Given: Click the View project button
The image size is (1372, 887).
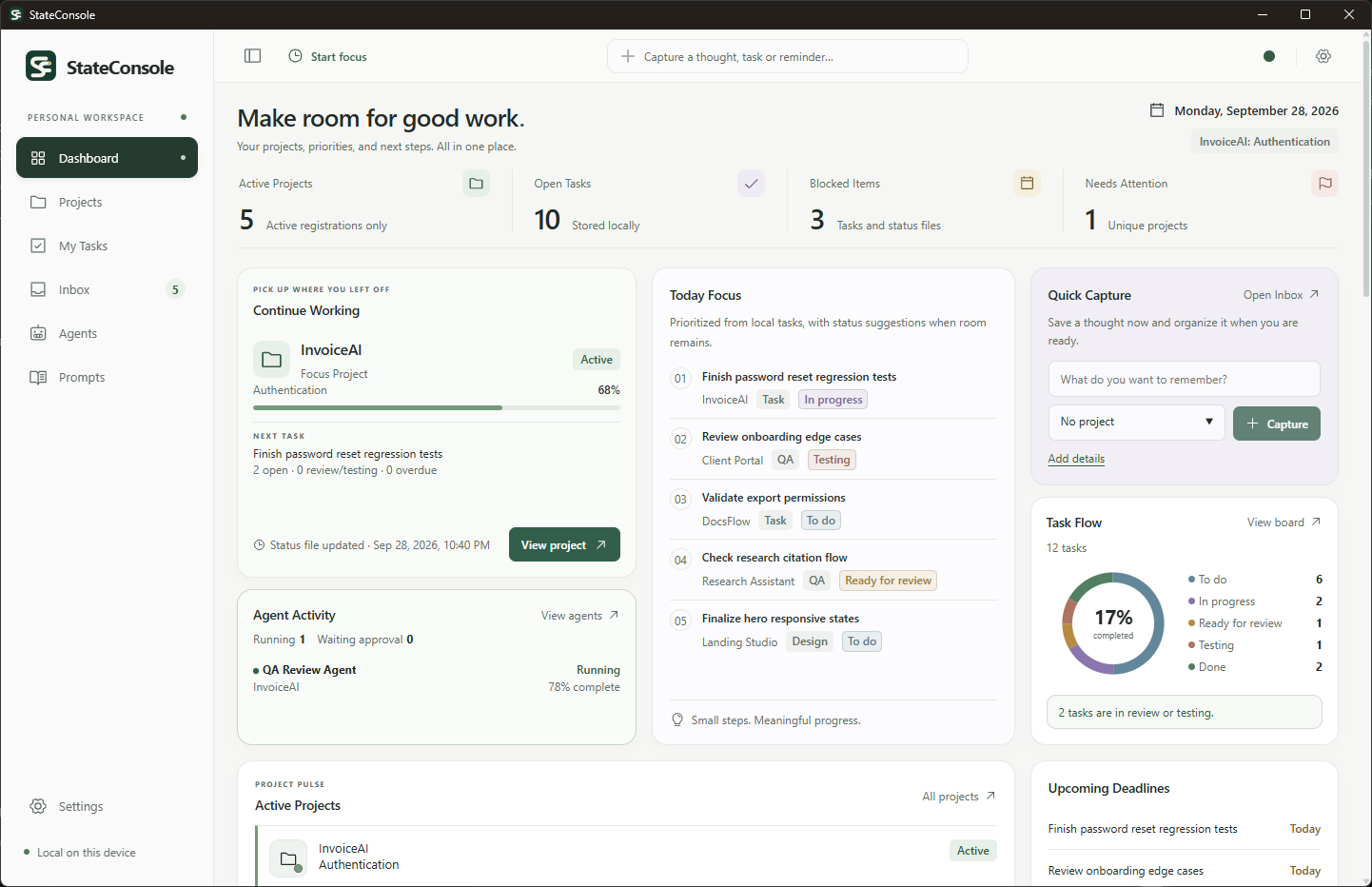Looking at the screenshot, I should [x=564, y=544].
